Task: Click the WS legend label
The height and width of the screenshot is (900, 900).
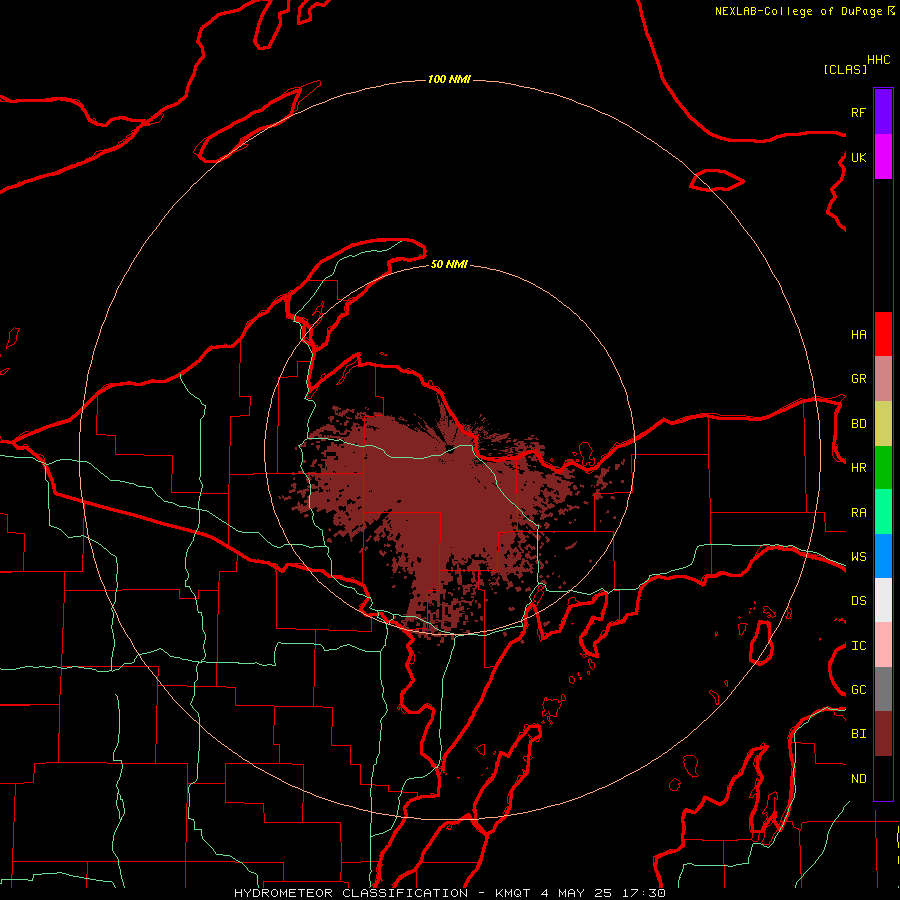Action: point(858,557)
